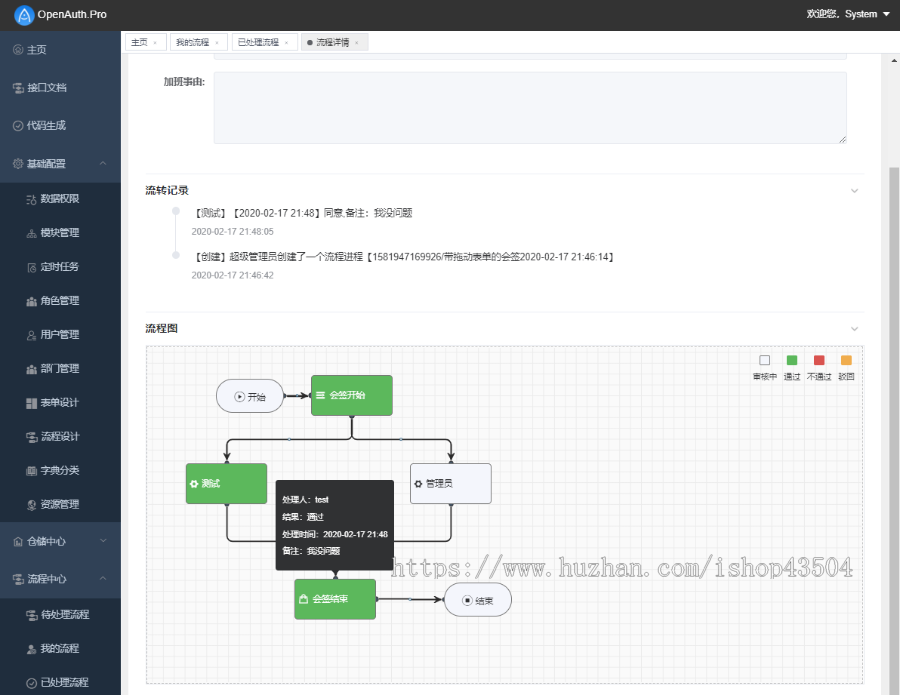900x695 pixels.
Task: Click the stop icon in 结束 node
Action: click(x=467, y=600)
